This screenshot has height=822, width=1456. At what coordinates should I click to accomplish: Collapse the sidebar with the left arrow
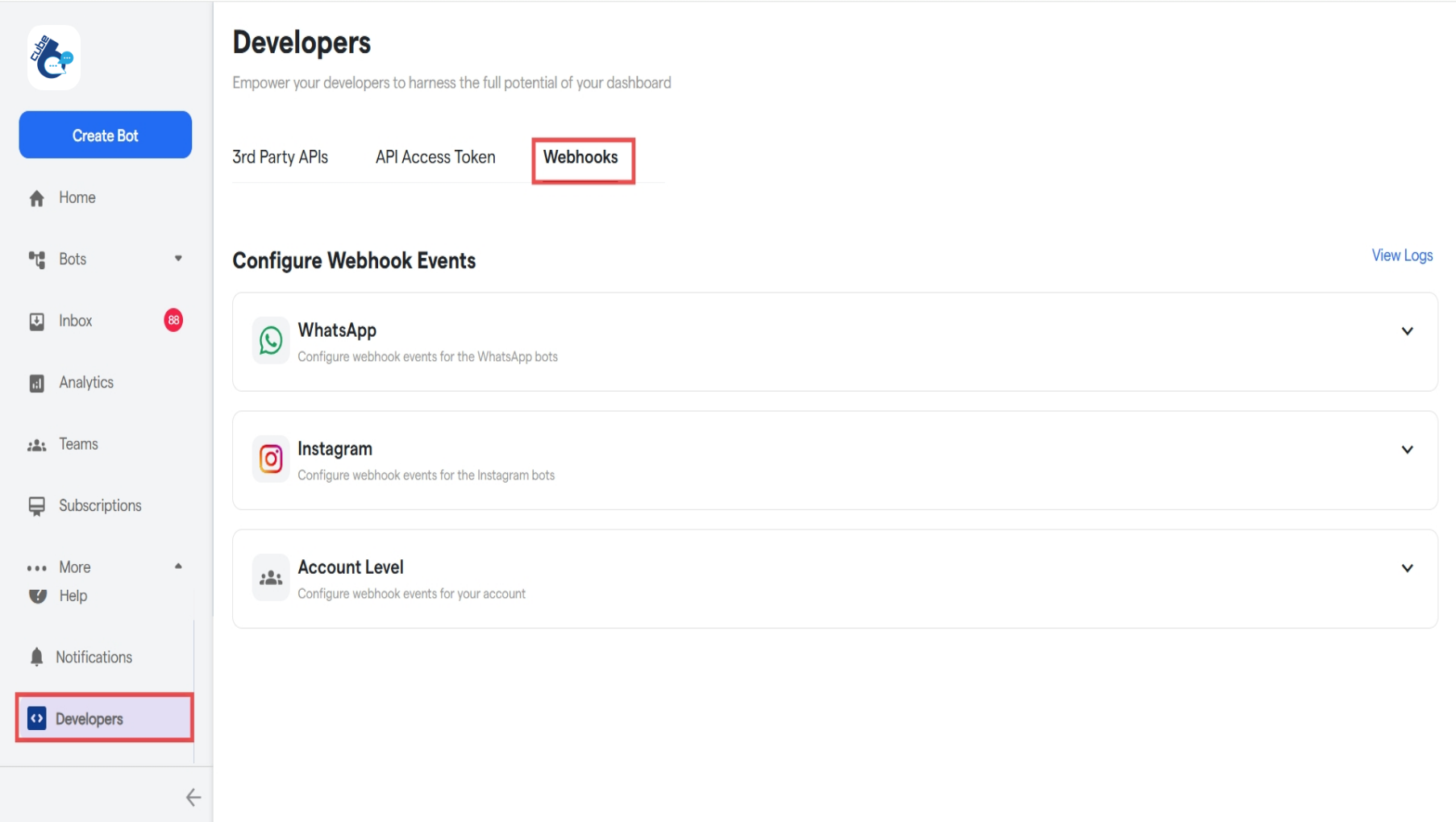(x=193, y=797)
